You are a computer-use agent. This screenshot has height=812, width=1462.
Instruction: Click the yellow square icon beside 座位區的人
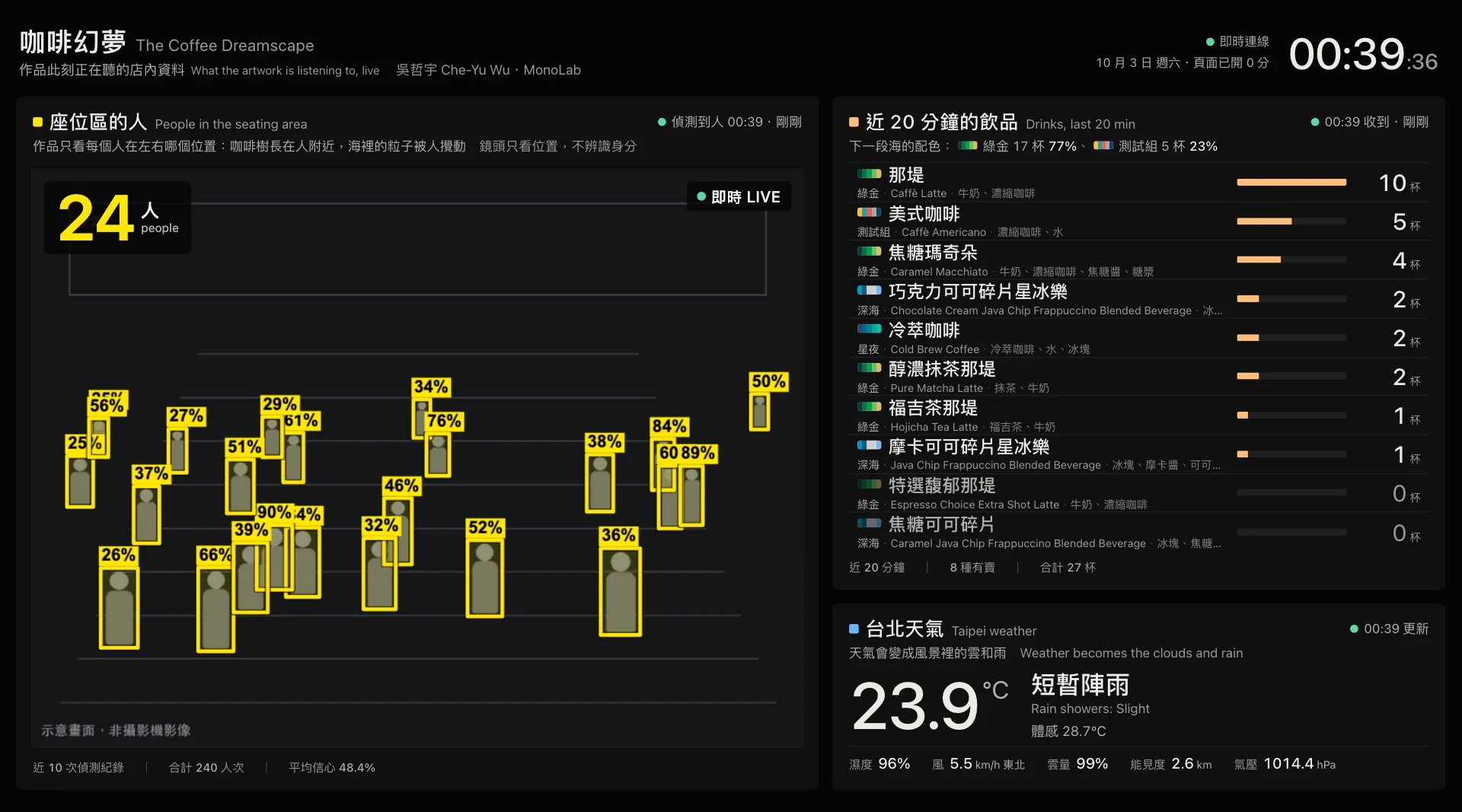pyautogui.click(x=37, y=122)
